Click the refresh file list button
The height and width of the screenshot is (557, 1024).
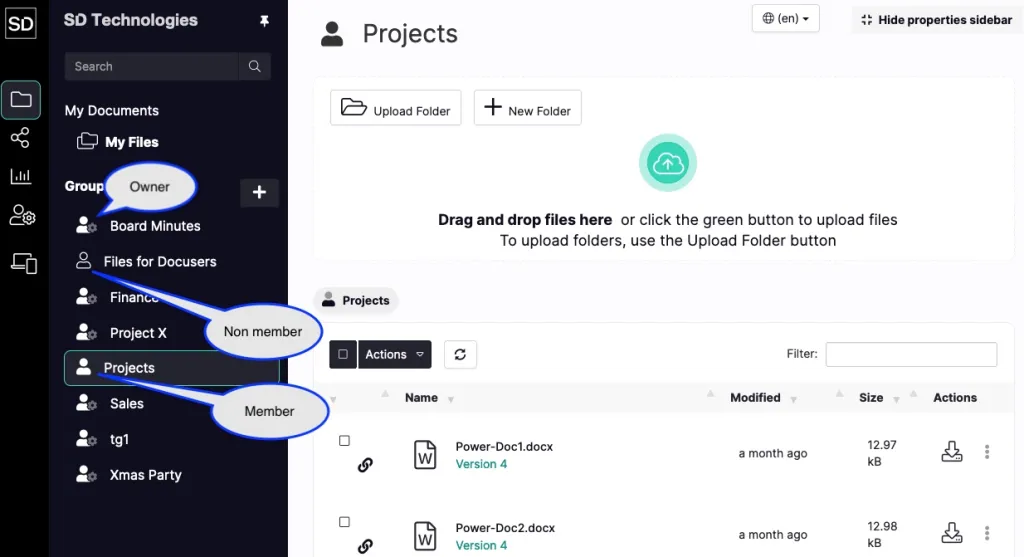(x=460, y=354)
